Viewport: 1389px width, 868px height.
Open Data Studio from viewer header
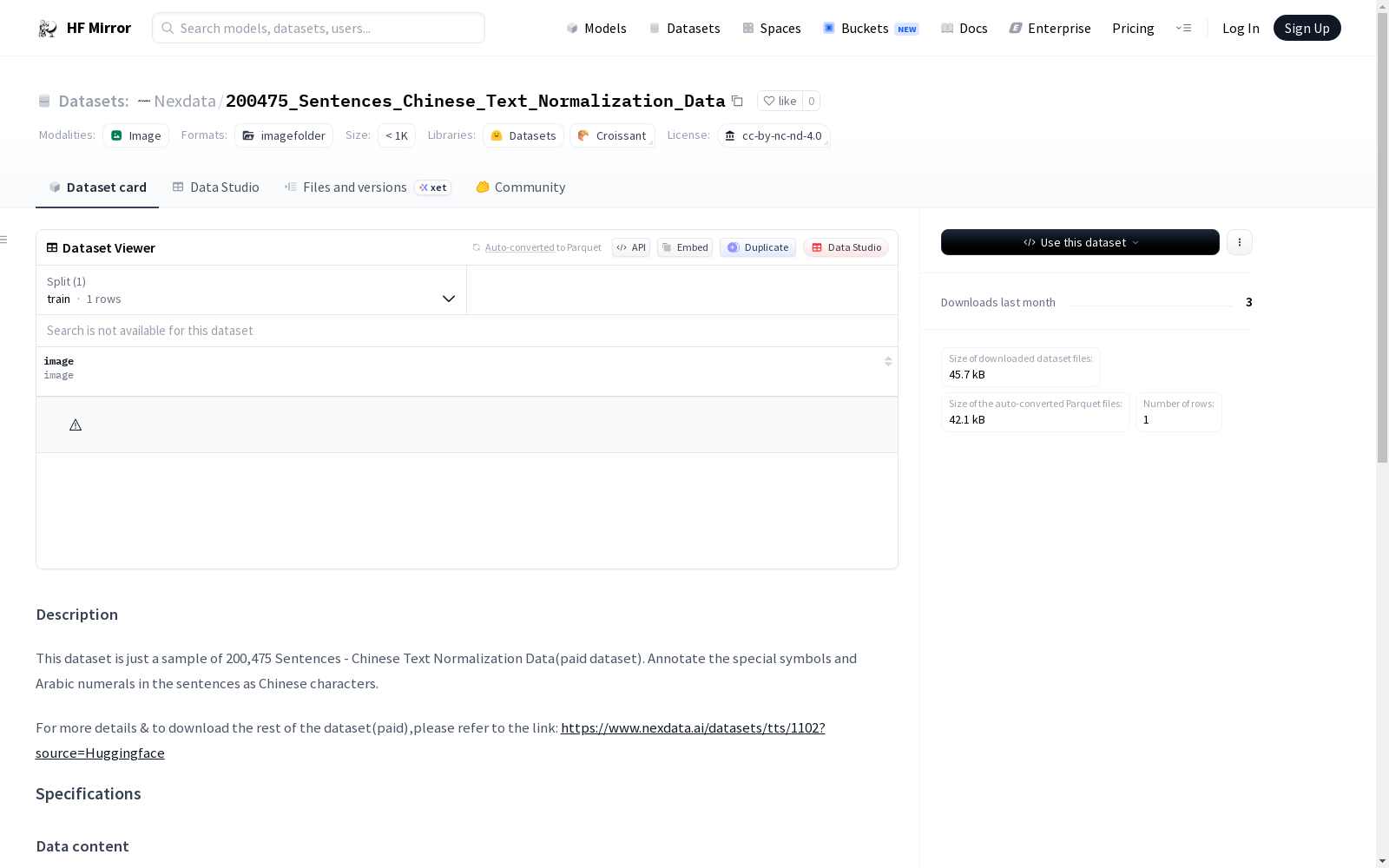(846, 247)
